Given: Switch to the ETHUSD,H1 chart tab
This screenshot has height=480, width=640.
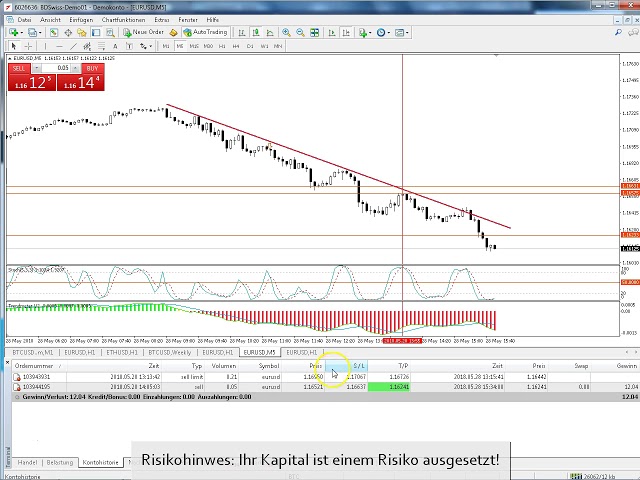Looking at the screenshot, I should click(122, 352).
